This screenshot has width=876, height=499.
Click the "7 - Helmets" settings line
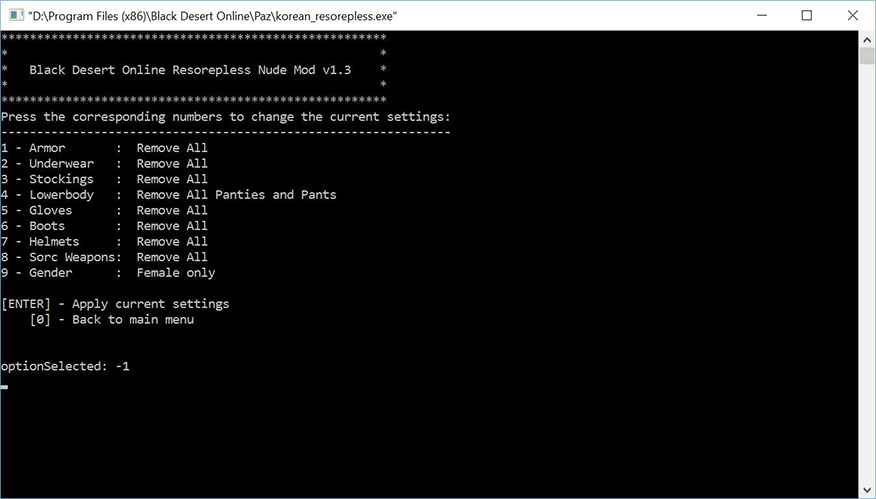pos(104,241)
